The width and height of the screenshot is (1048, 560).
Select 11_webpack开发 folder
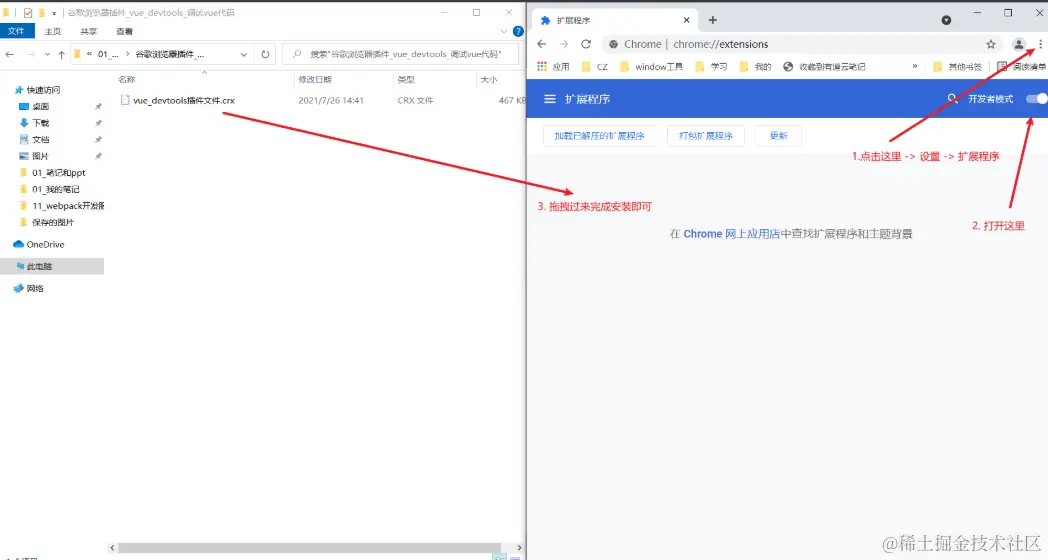(x=61, y=206)
